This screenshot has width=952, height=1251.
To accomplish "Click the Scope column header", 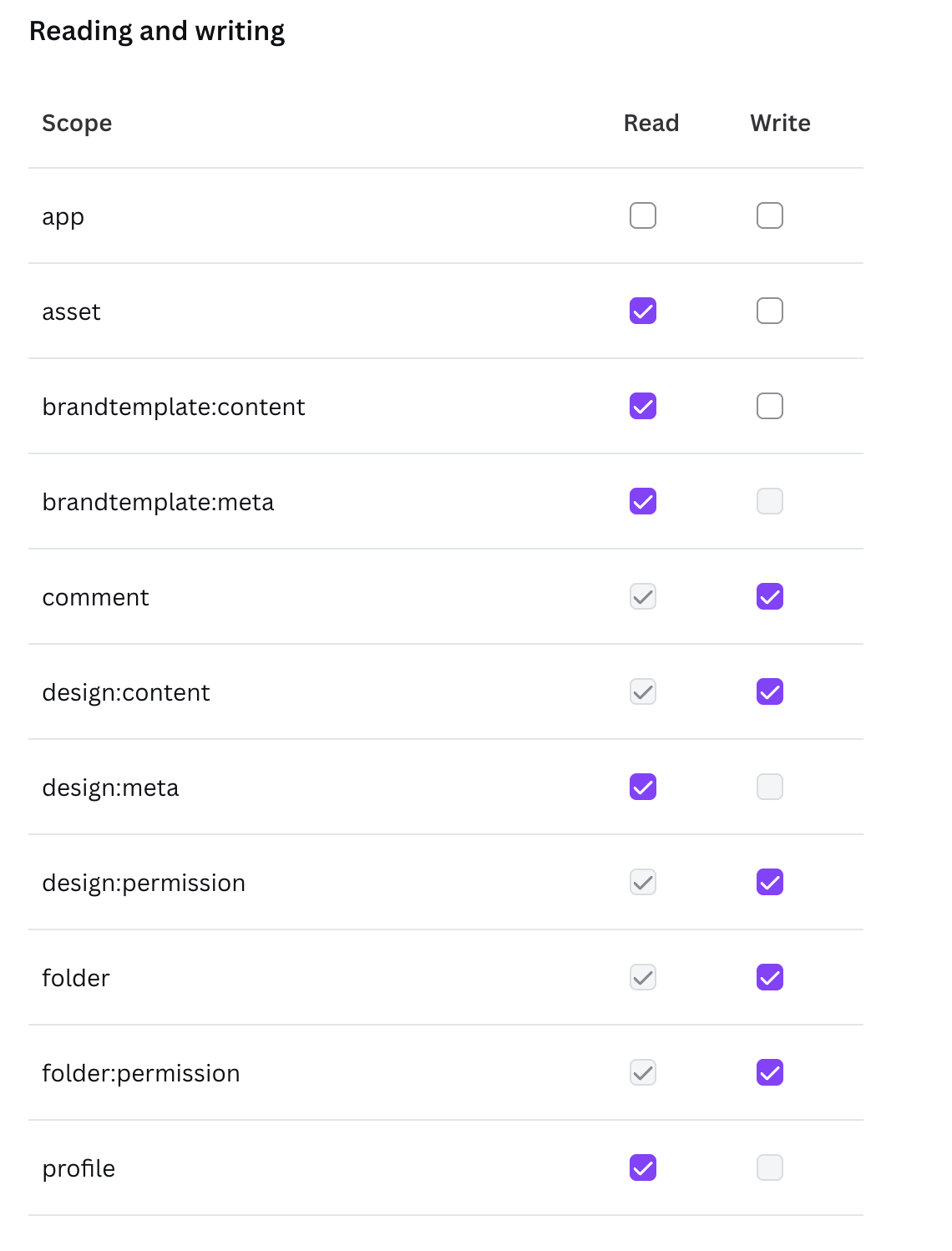I will [77, 124].
